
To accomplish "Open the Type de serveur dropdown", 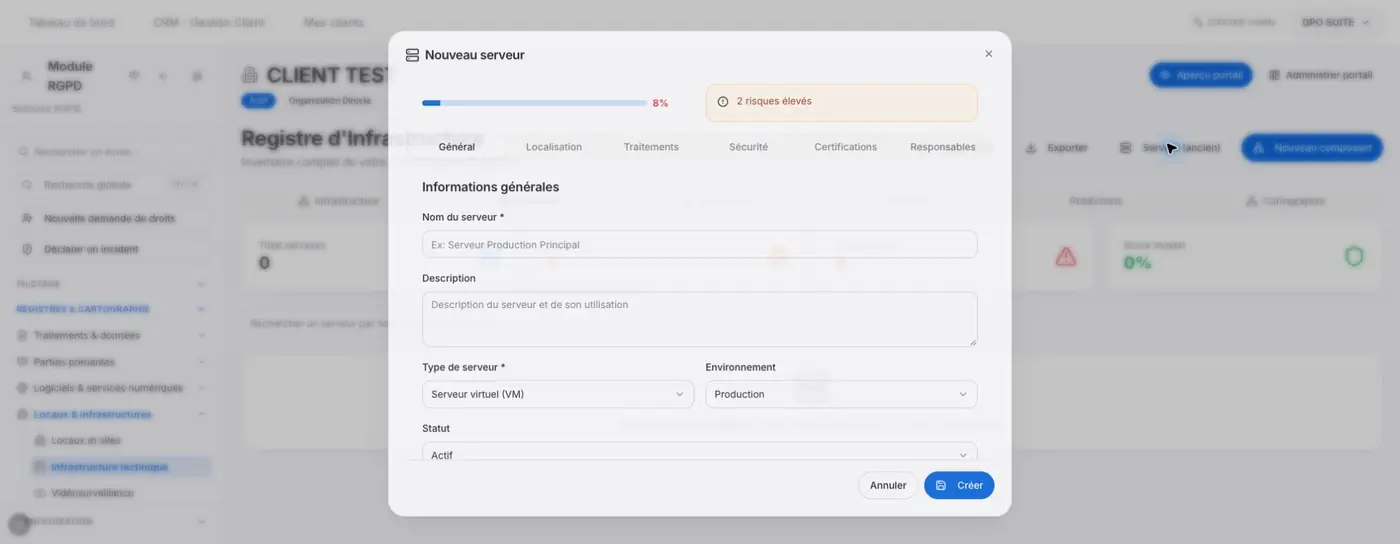I will [558, 394].
